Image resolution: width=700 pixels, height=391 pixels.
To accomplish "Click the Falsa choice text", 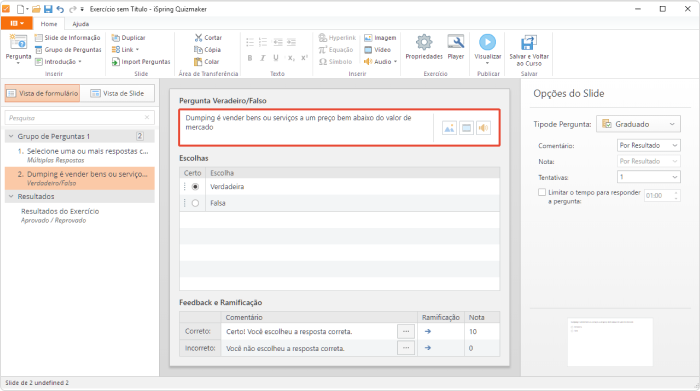I will click(x=218, y=203).
